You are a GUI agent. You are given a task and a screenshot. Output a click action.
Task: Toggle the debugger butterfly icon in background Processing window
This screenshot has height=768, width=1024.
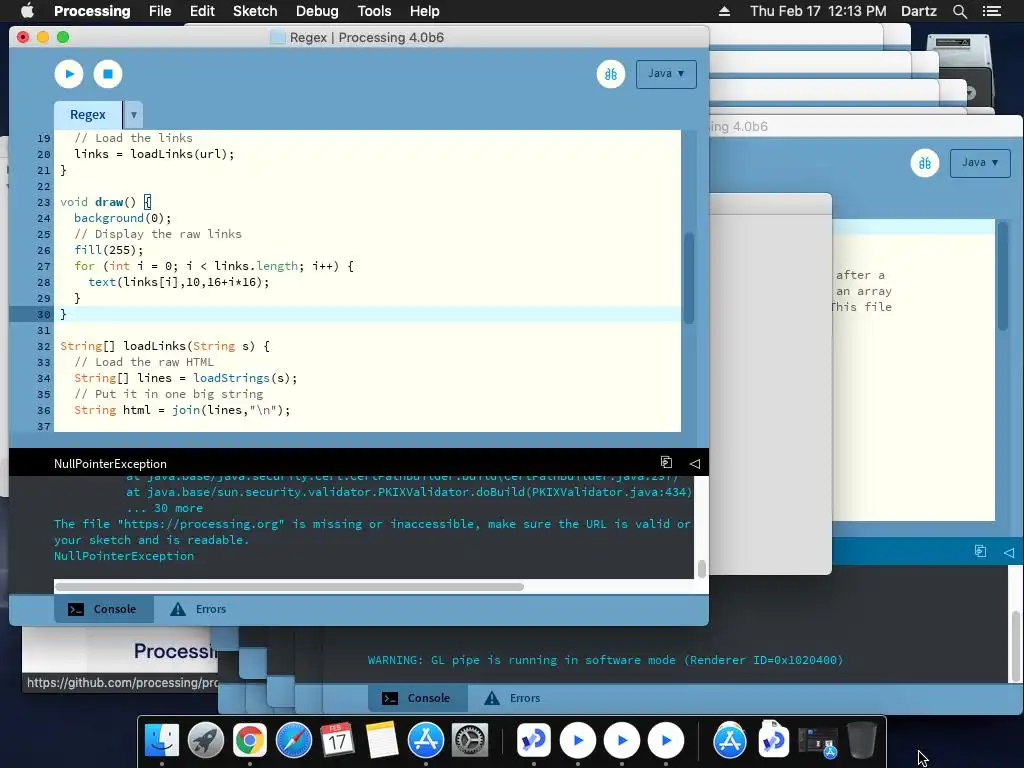tap(925, 163)
